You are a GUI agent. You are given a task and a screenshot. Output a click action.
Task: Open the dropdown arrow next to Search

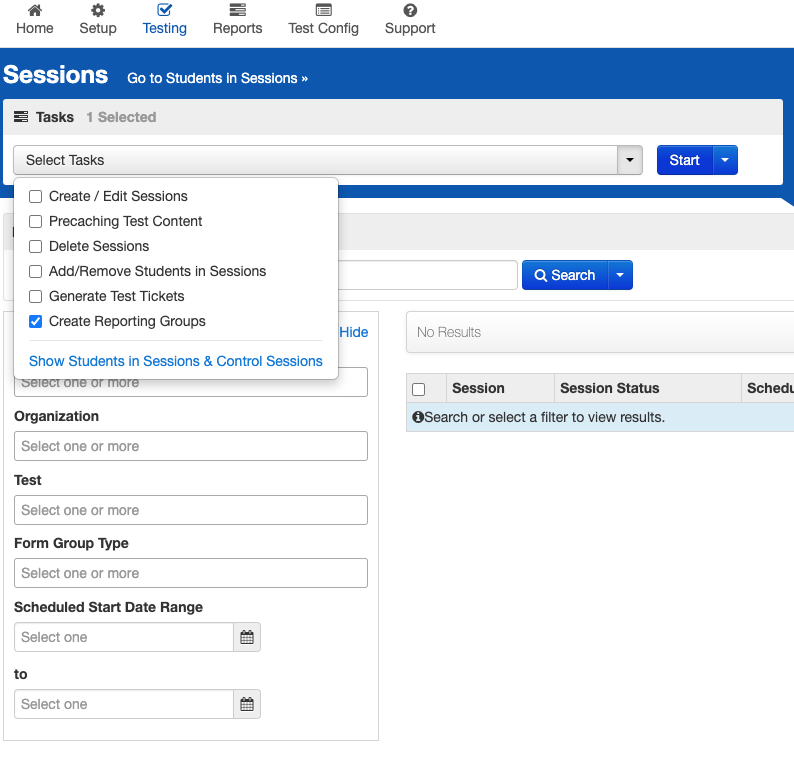click(620, 275)
